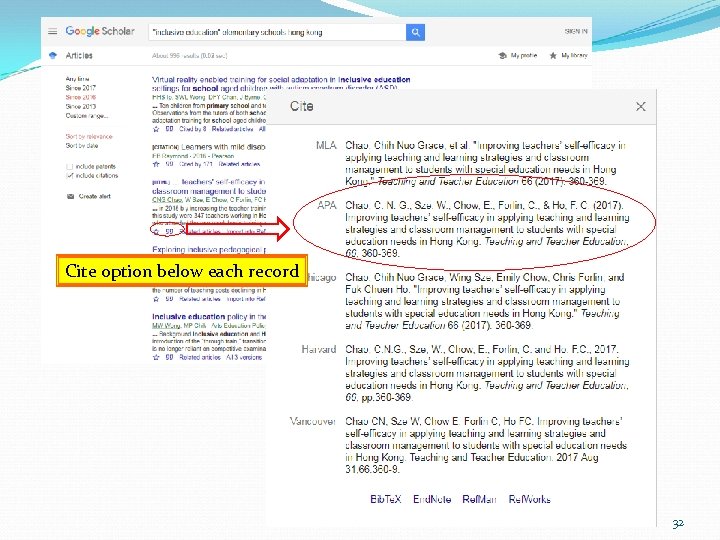Open Inclusive education policy result title
This screenshot has height=540, width=720.
209,316
